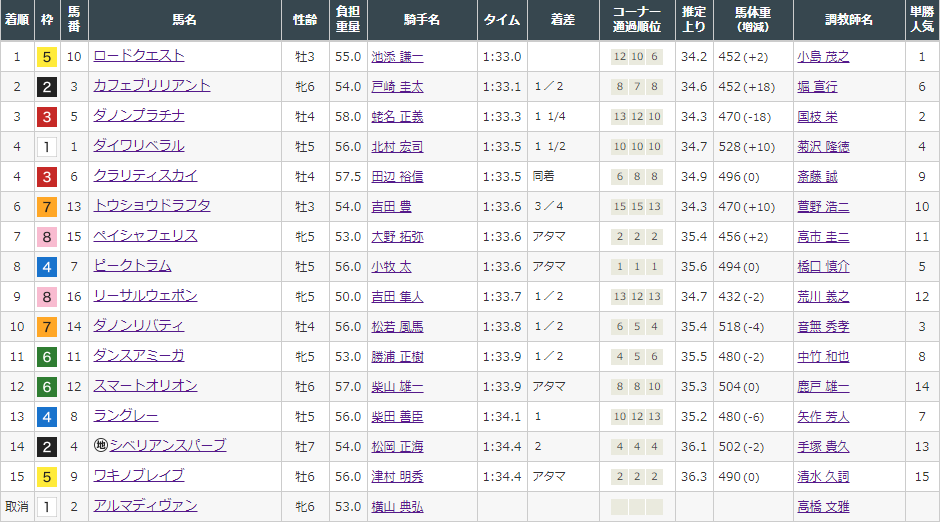Click jockey 横山 典弘
Viewport: 941px width, 523px height.
397,507
